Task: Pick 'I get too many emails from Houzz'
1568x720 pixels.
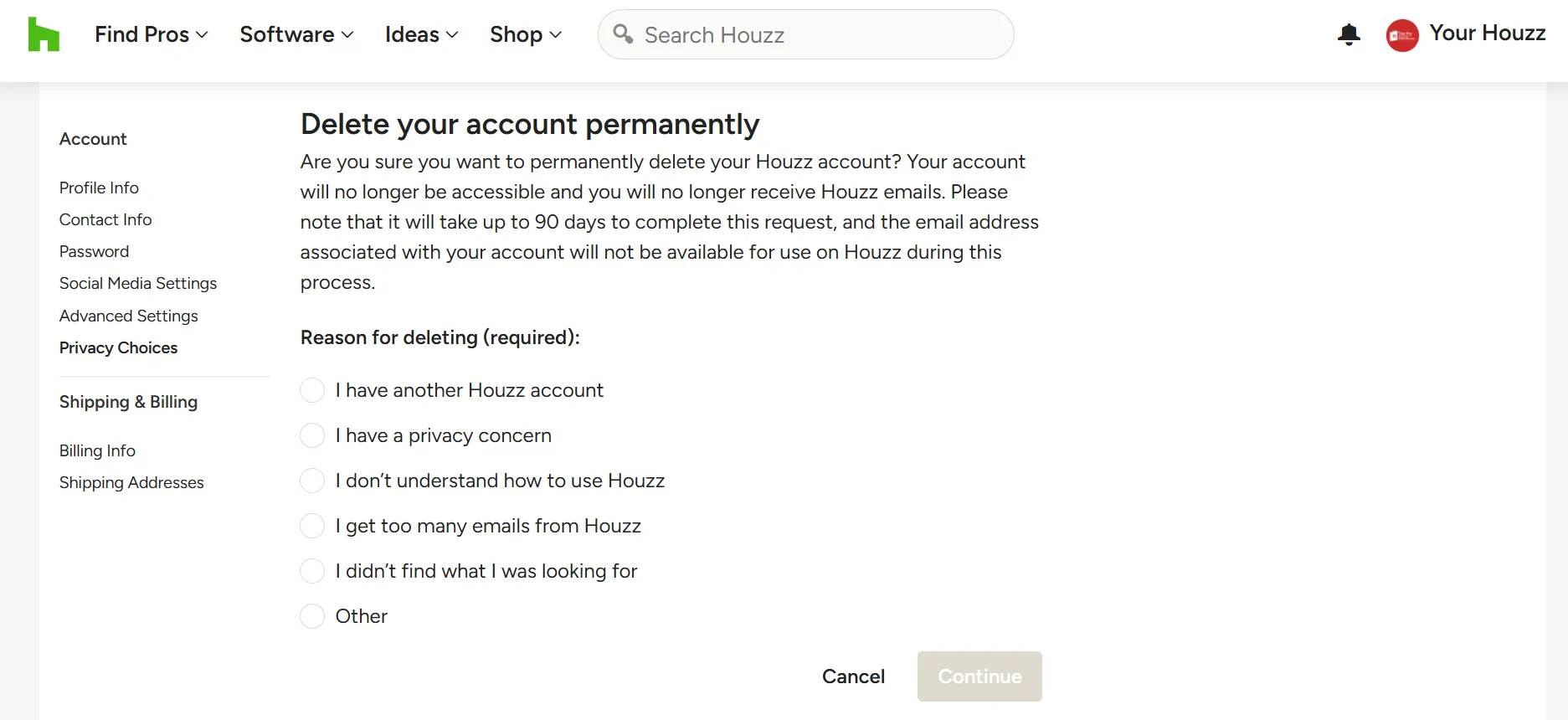Action: [311, 525]
